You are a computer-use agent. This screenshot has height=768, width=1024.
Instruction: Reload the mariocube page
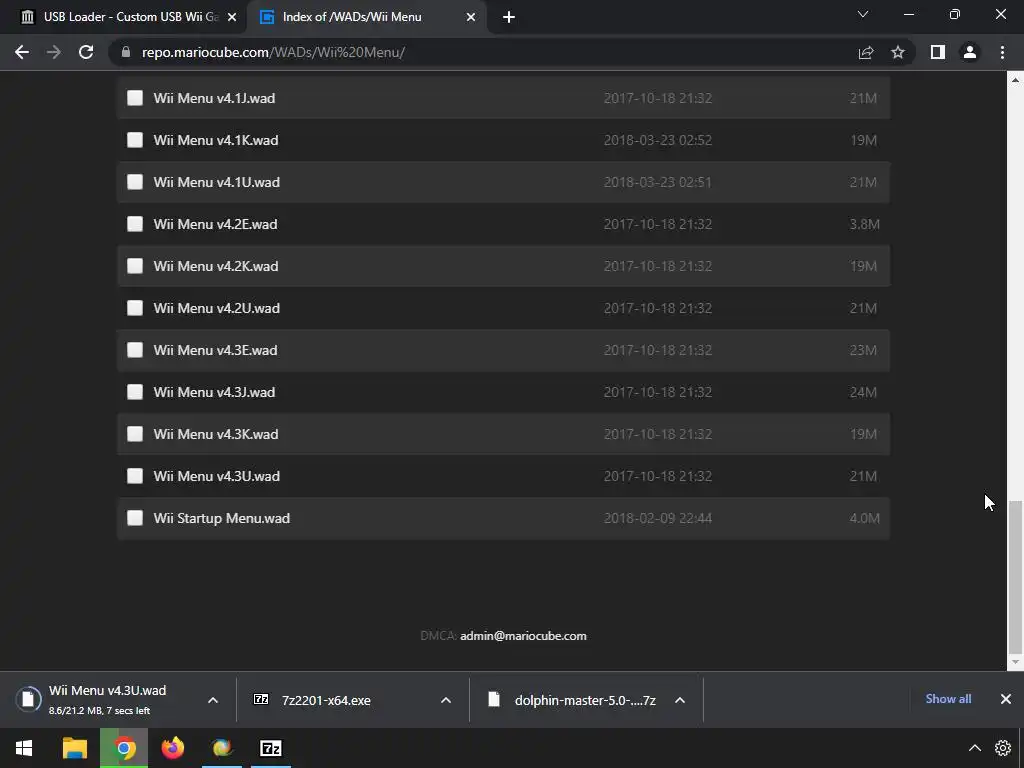click(86, 52)
